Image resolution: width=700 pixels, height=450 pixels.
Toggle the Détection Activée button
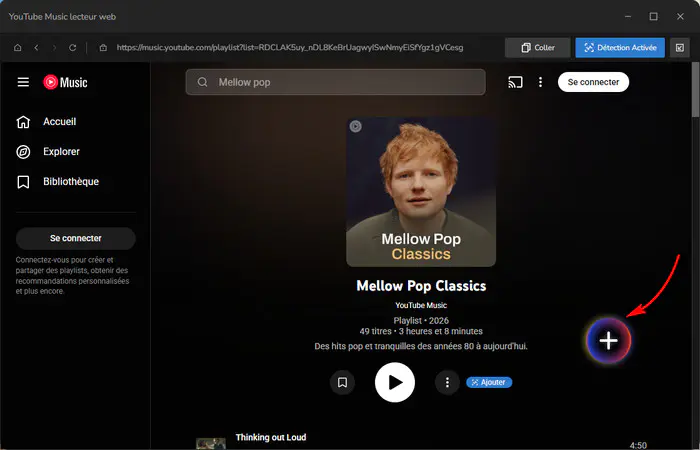pos(620,48)
